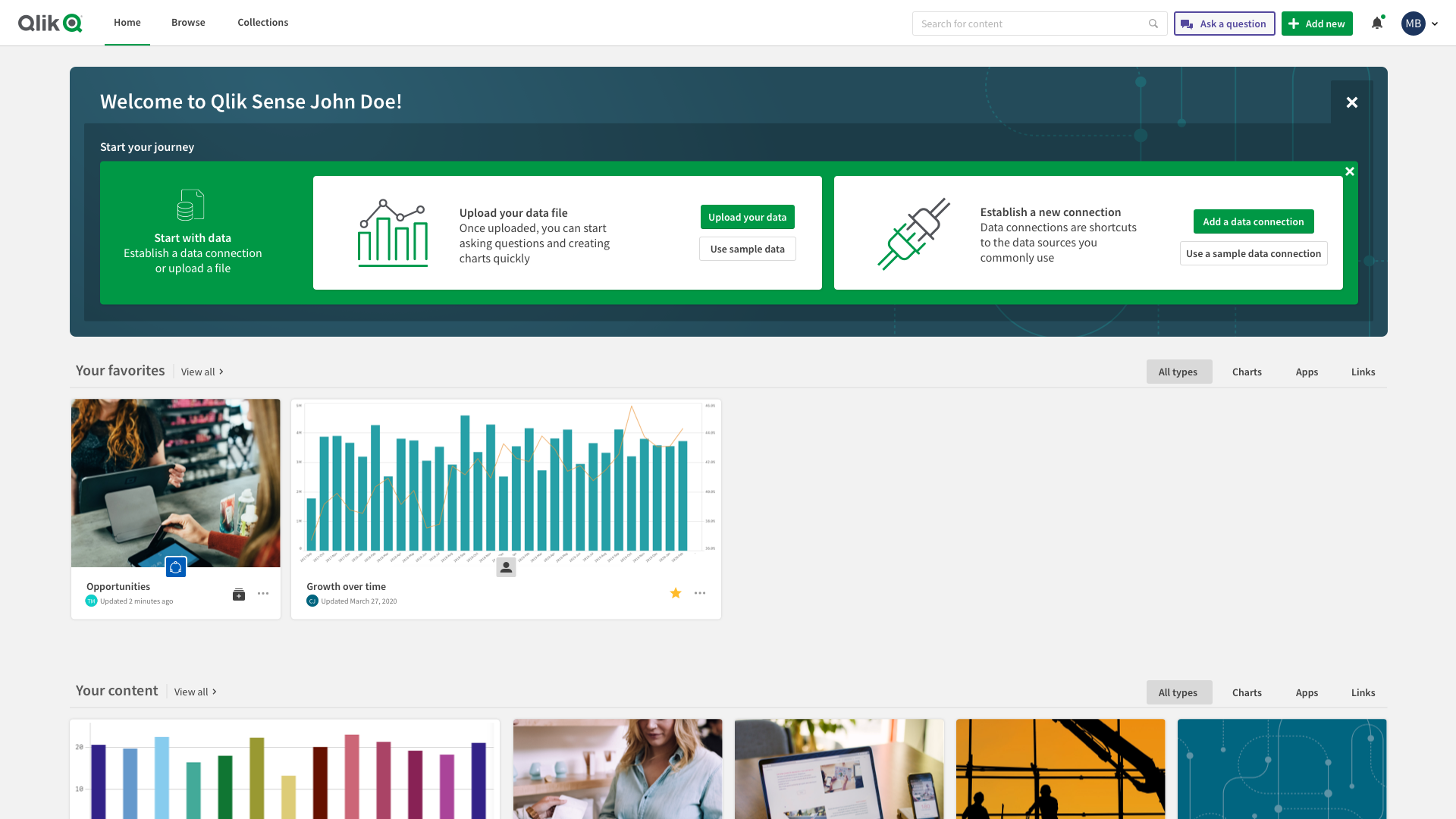Open the community icon on the Opportunities thumbnail
The image size is (1456, 819).
176,567
